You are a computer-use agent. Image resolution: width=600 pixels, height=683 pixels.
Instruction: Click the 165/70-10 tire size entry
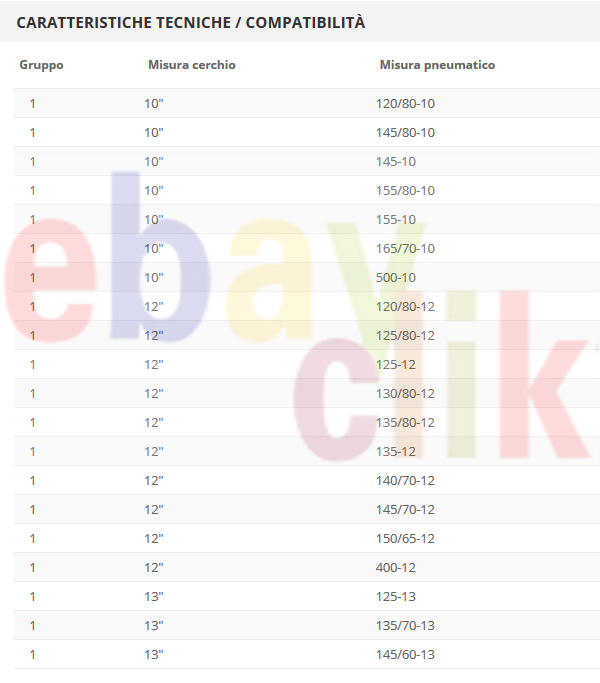[x=405, y=248]
